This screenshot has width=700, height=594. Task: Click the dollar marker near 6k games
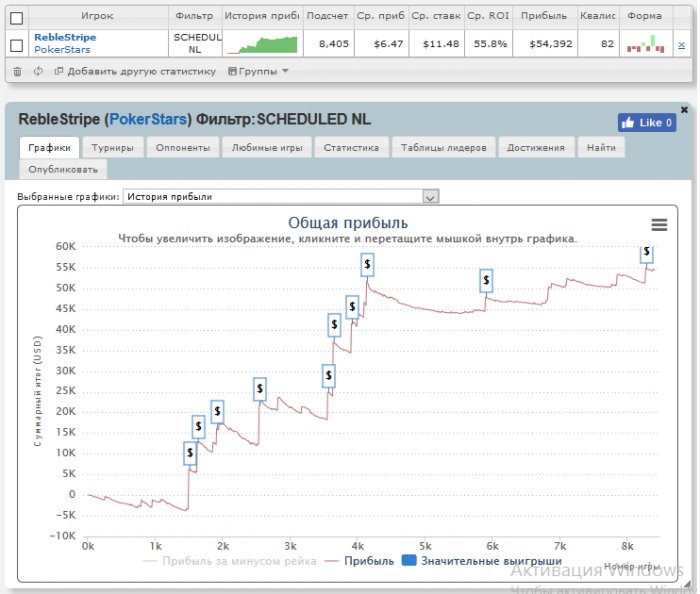(x=487, y=281)
